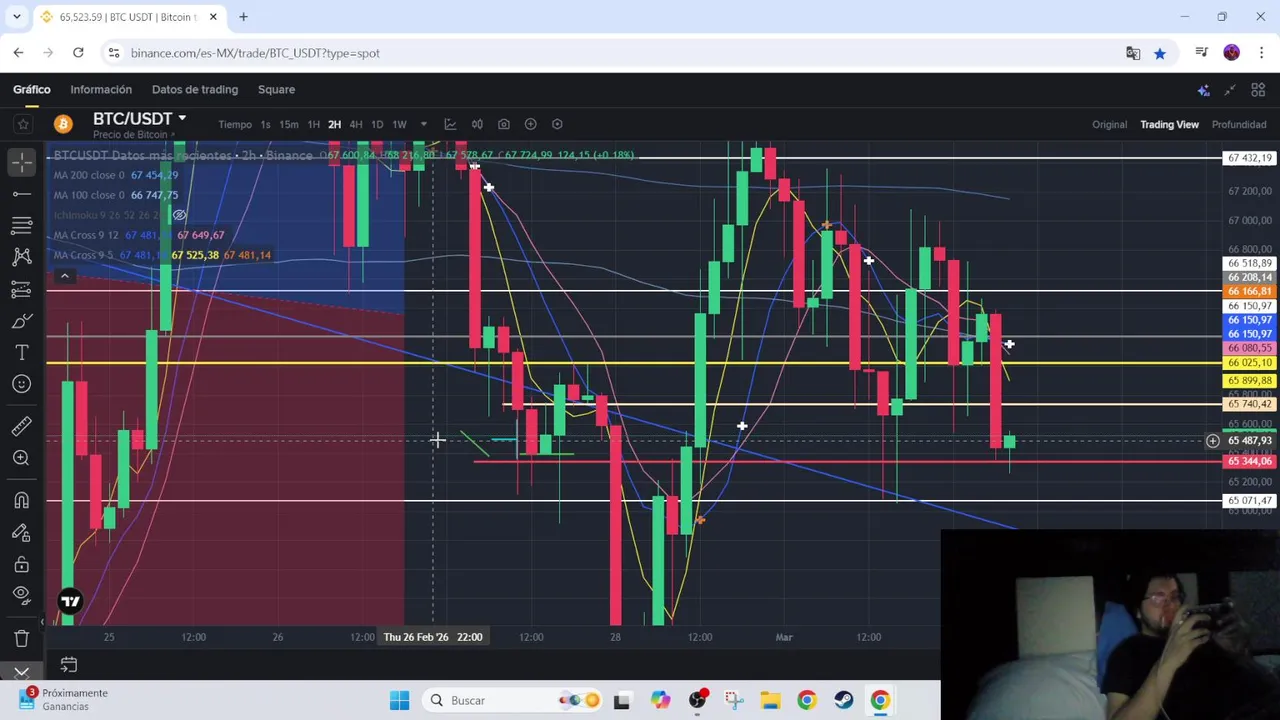Switch to Trading View chart
Image resolution: width=1280 pixels, height=720 pixels.
pyautogui.click(x=1169, y=124)
